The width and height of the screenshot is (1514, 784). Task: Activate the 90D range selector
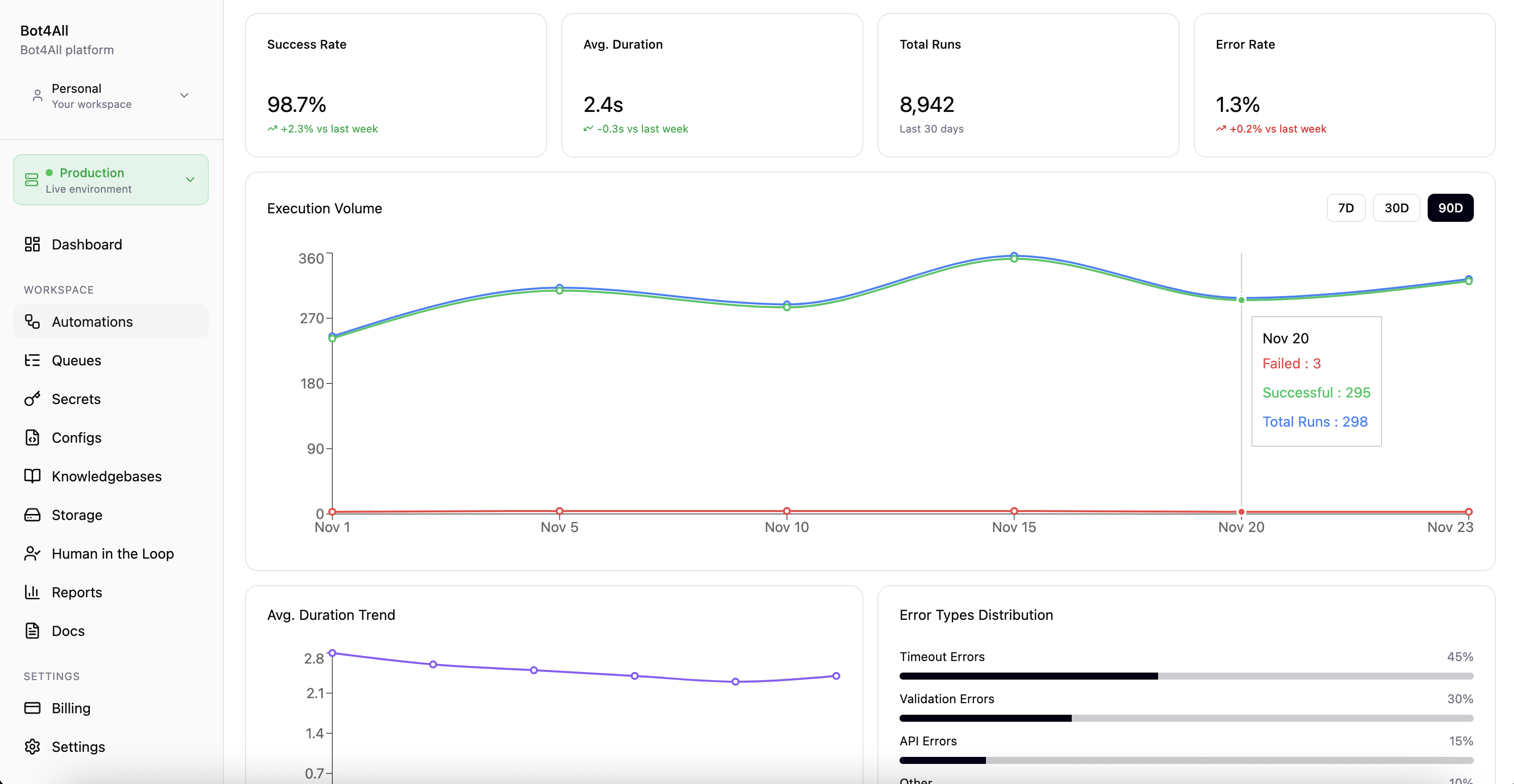tap(1450, 207)
